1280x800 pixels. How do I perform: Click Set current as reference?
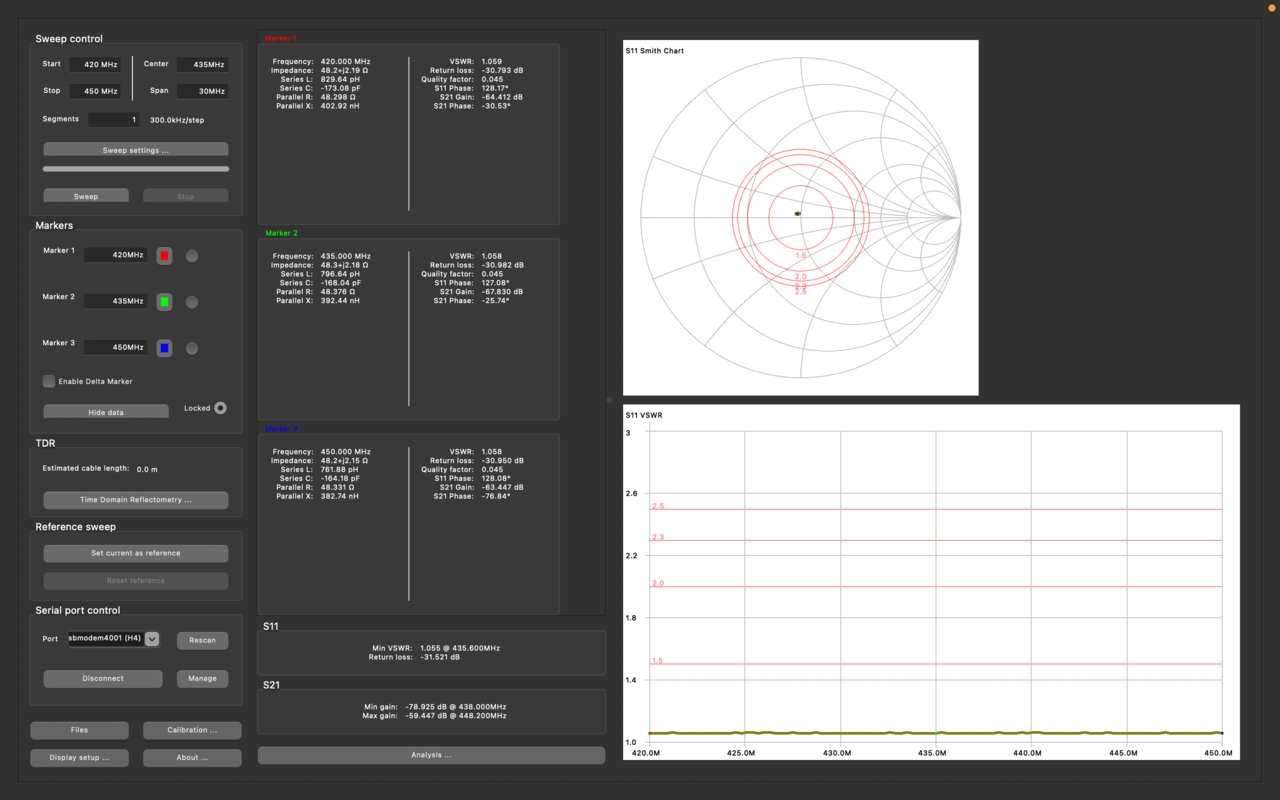(136, 553)
